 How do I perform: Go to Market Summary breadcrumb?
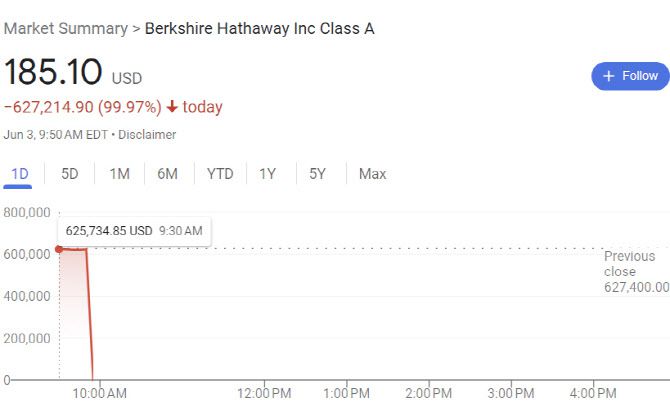click(x=65, y=28)
